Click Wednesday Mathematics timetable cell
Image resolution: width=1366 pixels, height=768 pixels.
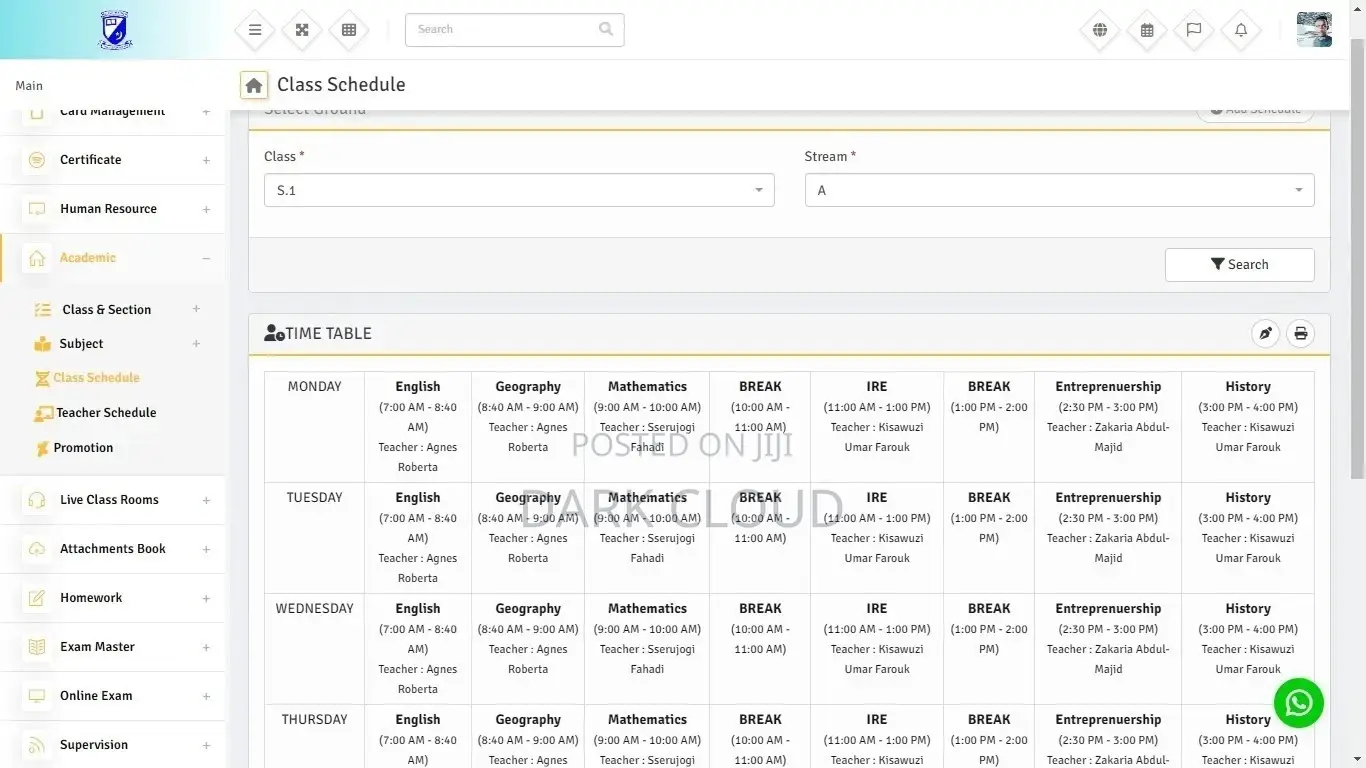(x=647, y=649)
